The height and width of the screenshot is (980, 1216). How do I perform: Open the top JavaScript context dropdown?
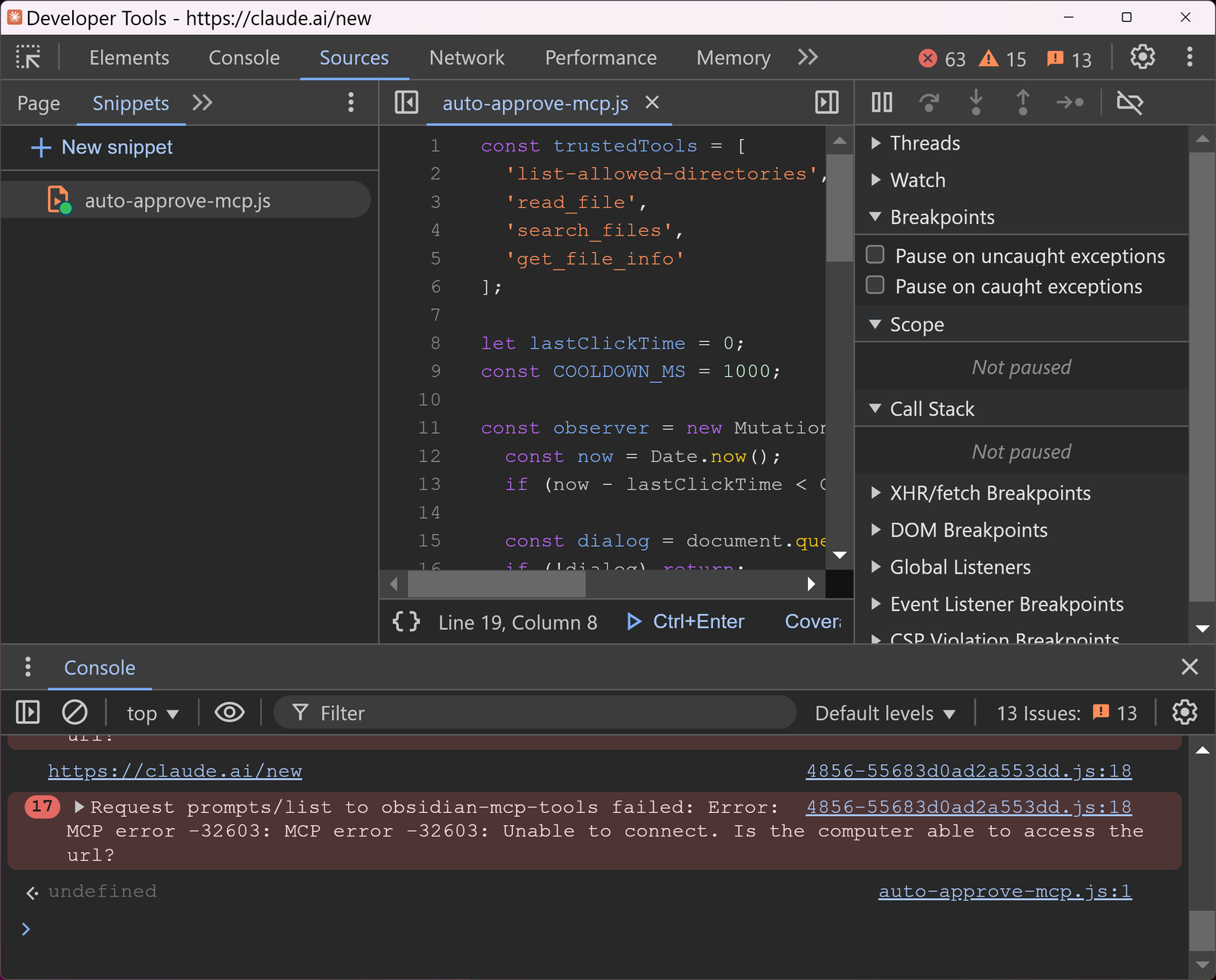[153, 713]
